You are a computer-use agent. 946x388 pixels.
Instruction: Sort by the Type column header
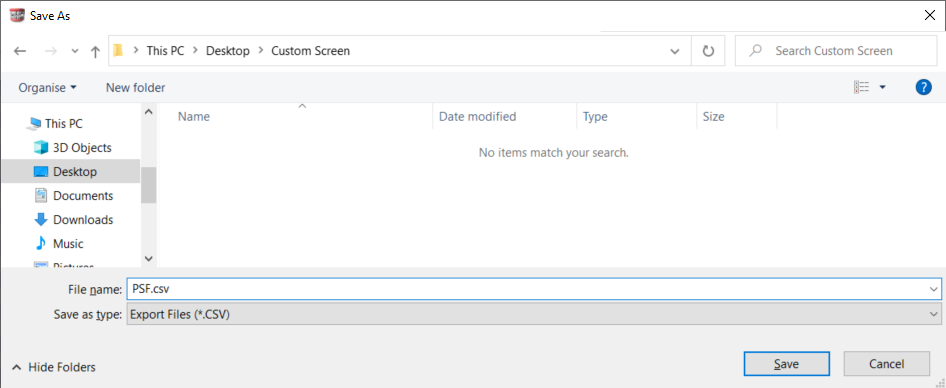(x=595, y=116)
